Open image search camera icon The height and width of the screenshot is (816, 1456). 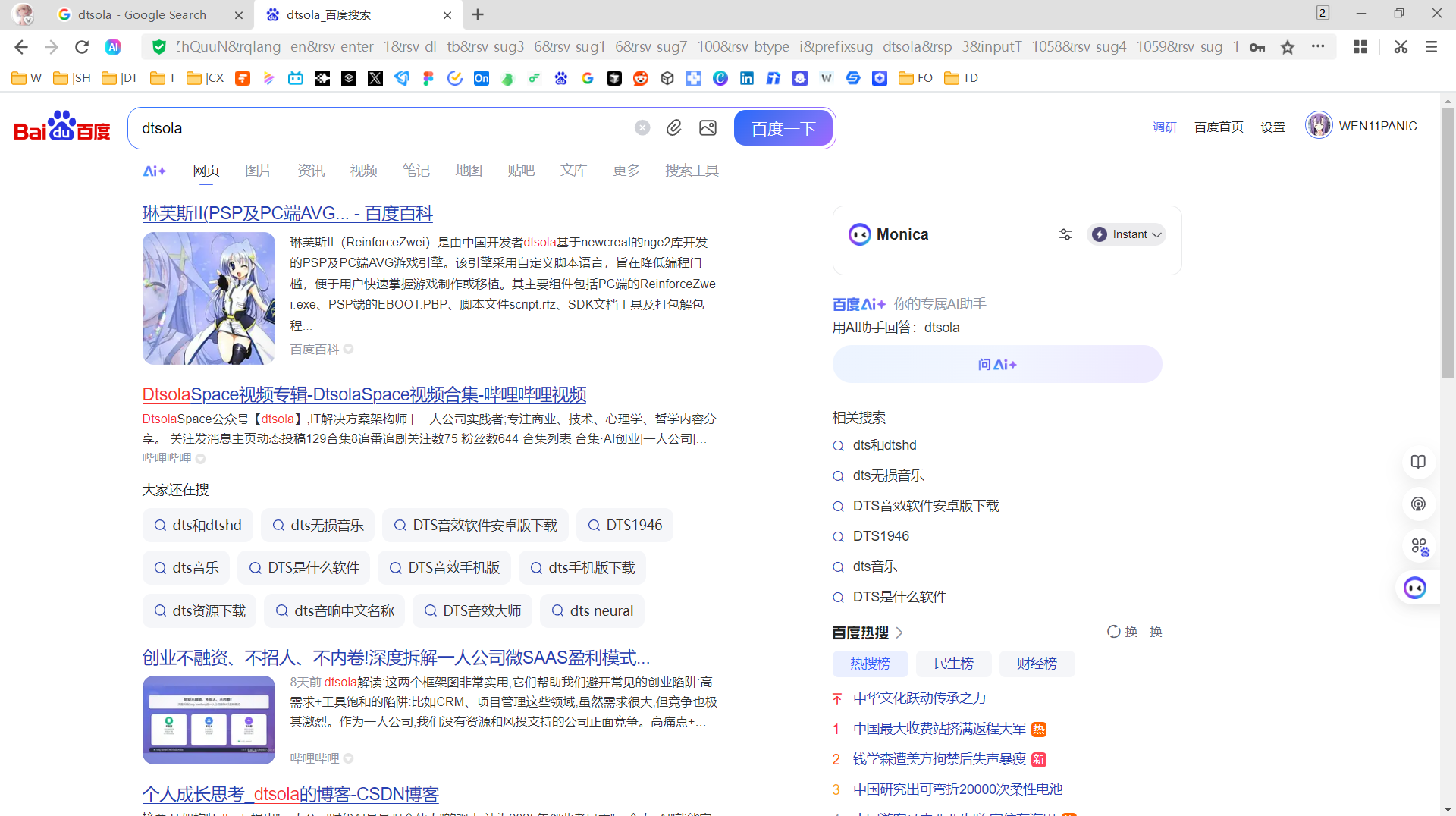point(708,128)
